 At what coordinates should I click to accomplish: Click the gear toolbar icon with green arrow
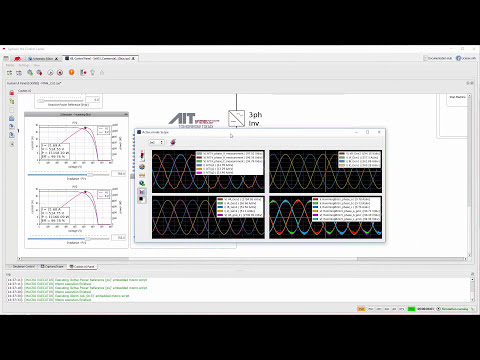click(30, 72)
